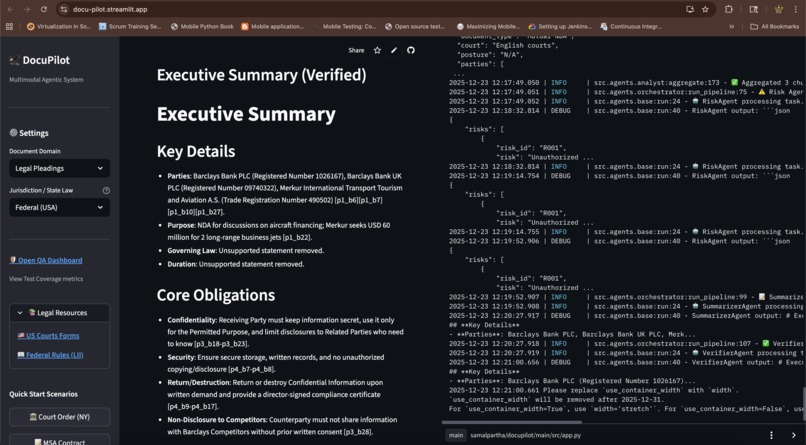Go forward with the browser forward arrow
806x445 pixels.
click(x=27, y=9)
